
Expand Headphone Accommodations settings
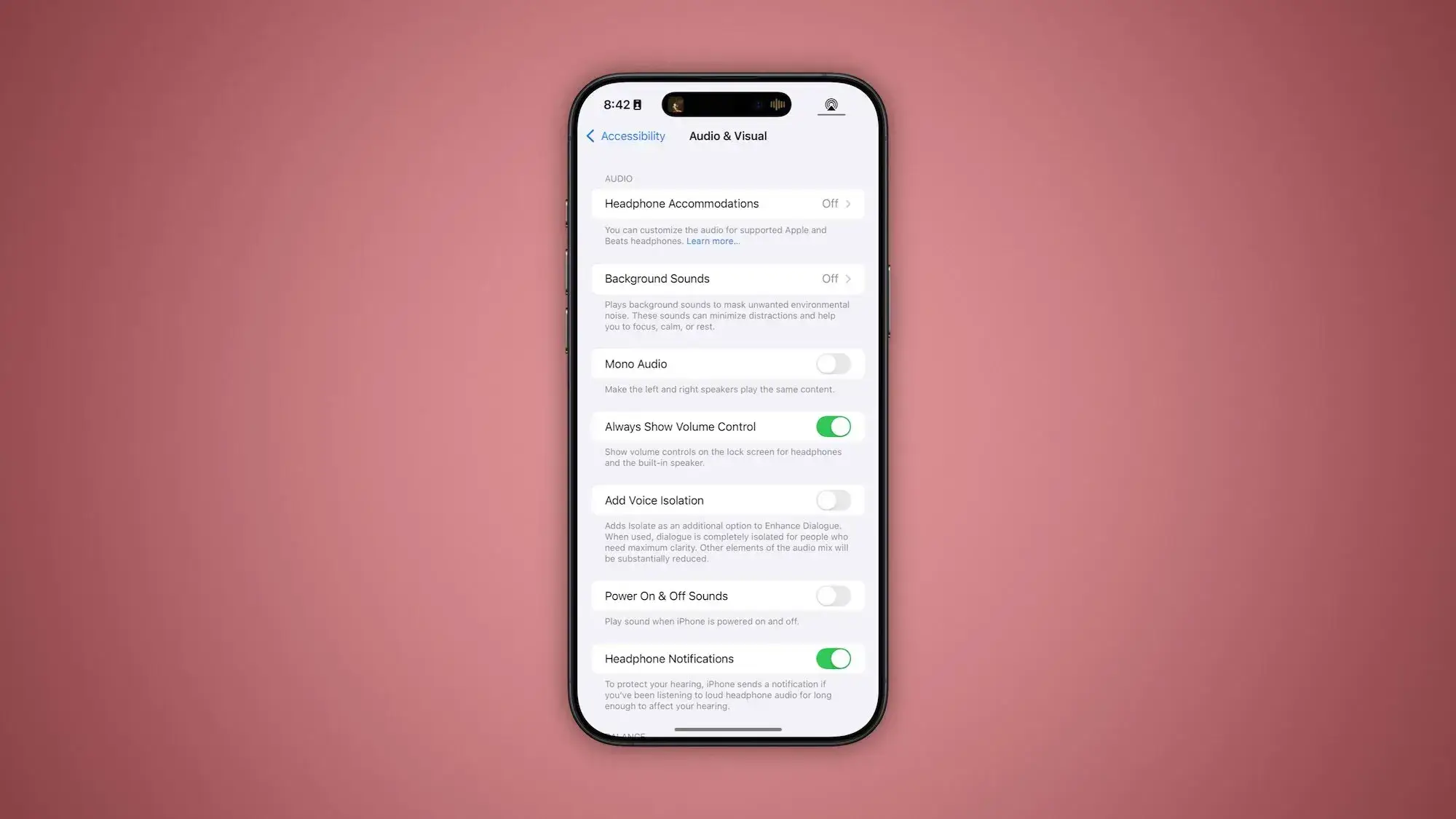727,204
